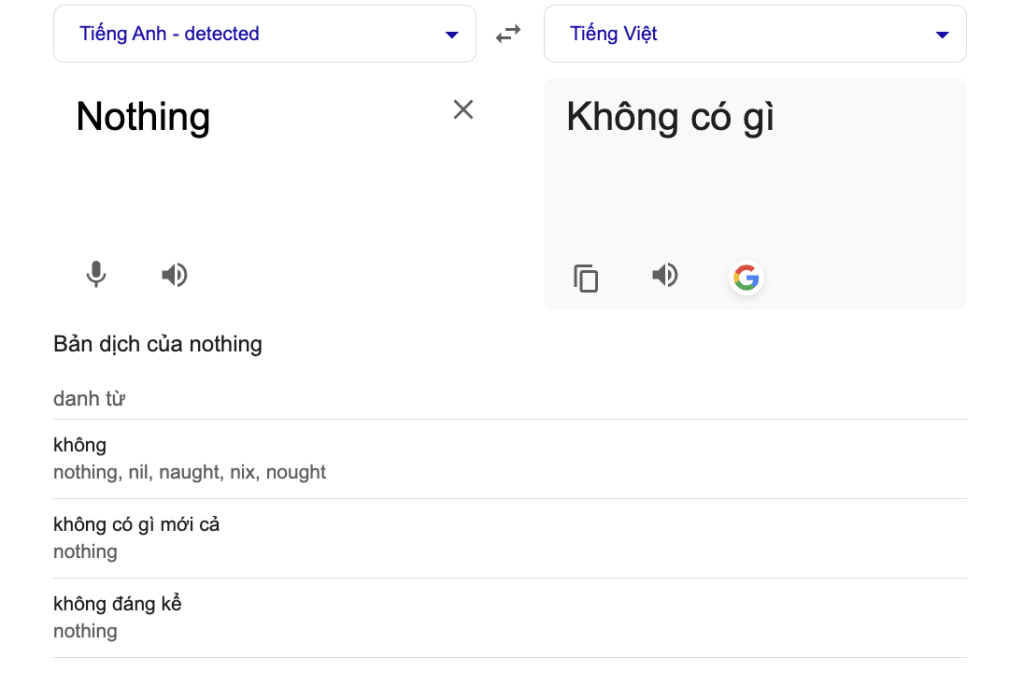Play audio of the source text
1024x673 pixels.
click(x=175, y=274)
